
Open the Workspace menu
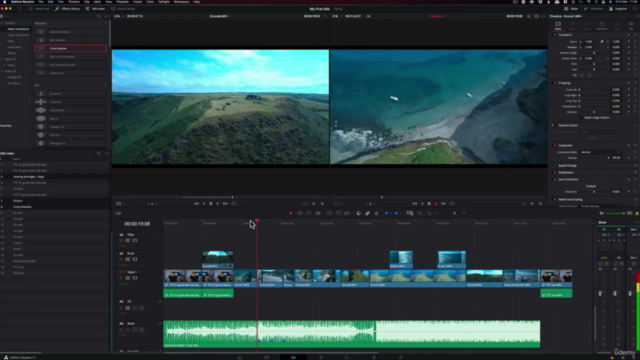coord(181,2)
